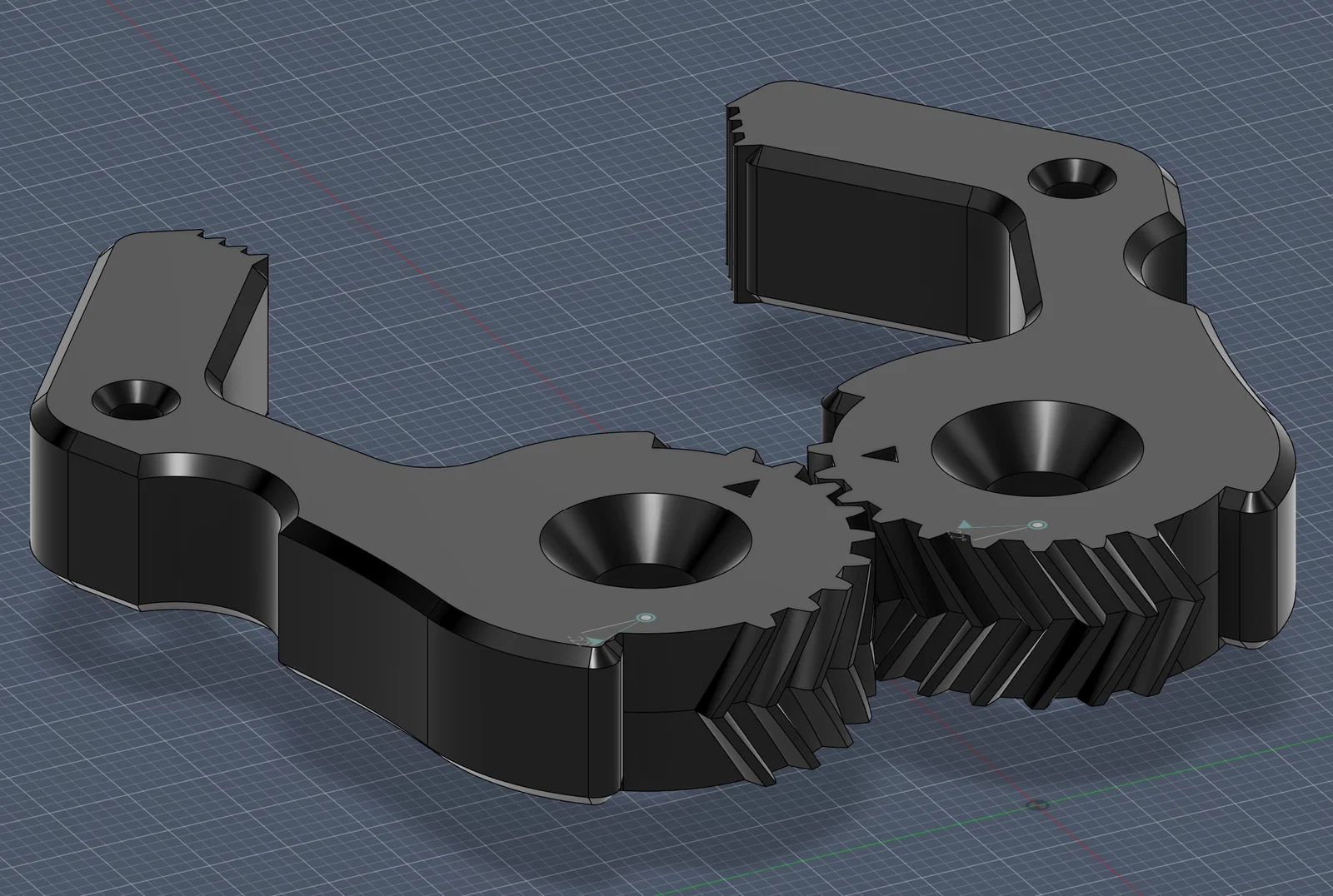
Task: Click the angle marker circle on right gear
Action: click(1036, 525)
